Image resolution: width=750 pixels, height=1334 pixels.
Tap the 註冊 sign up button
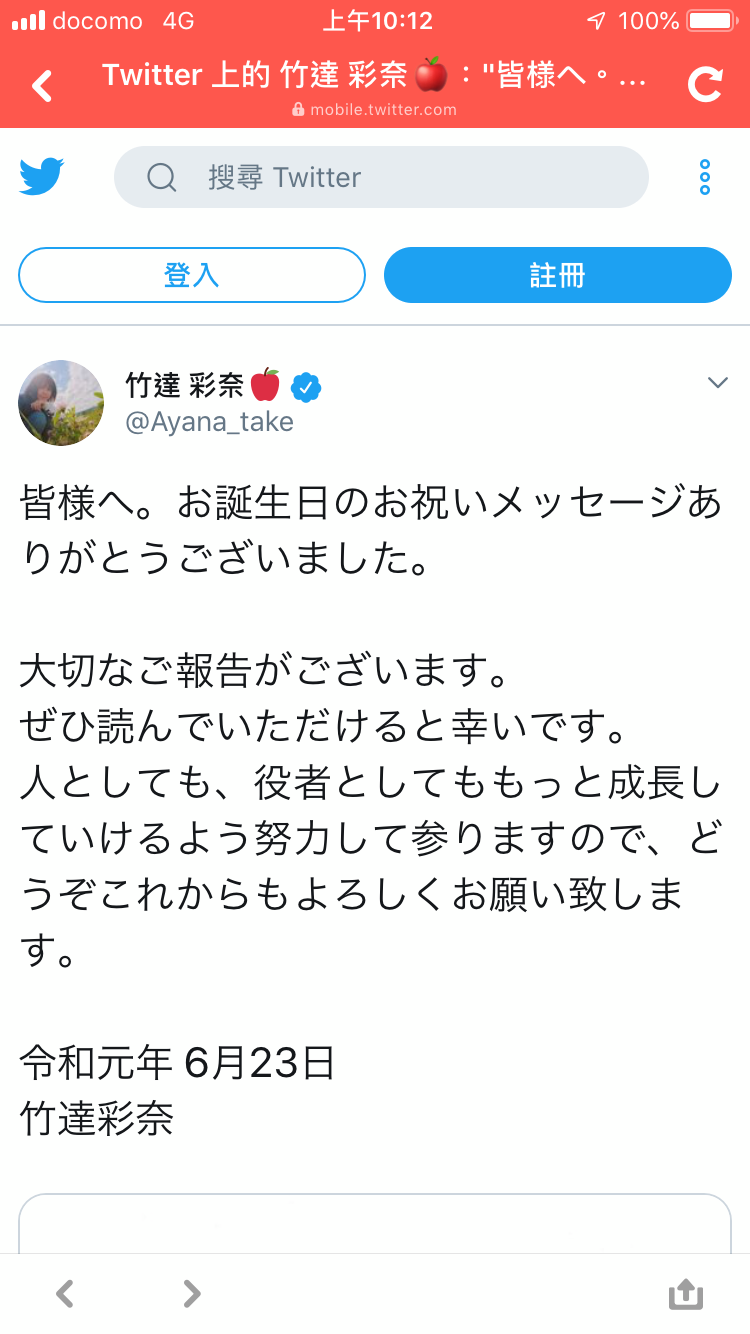558,275
